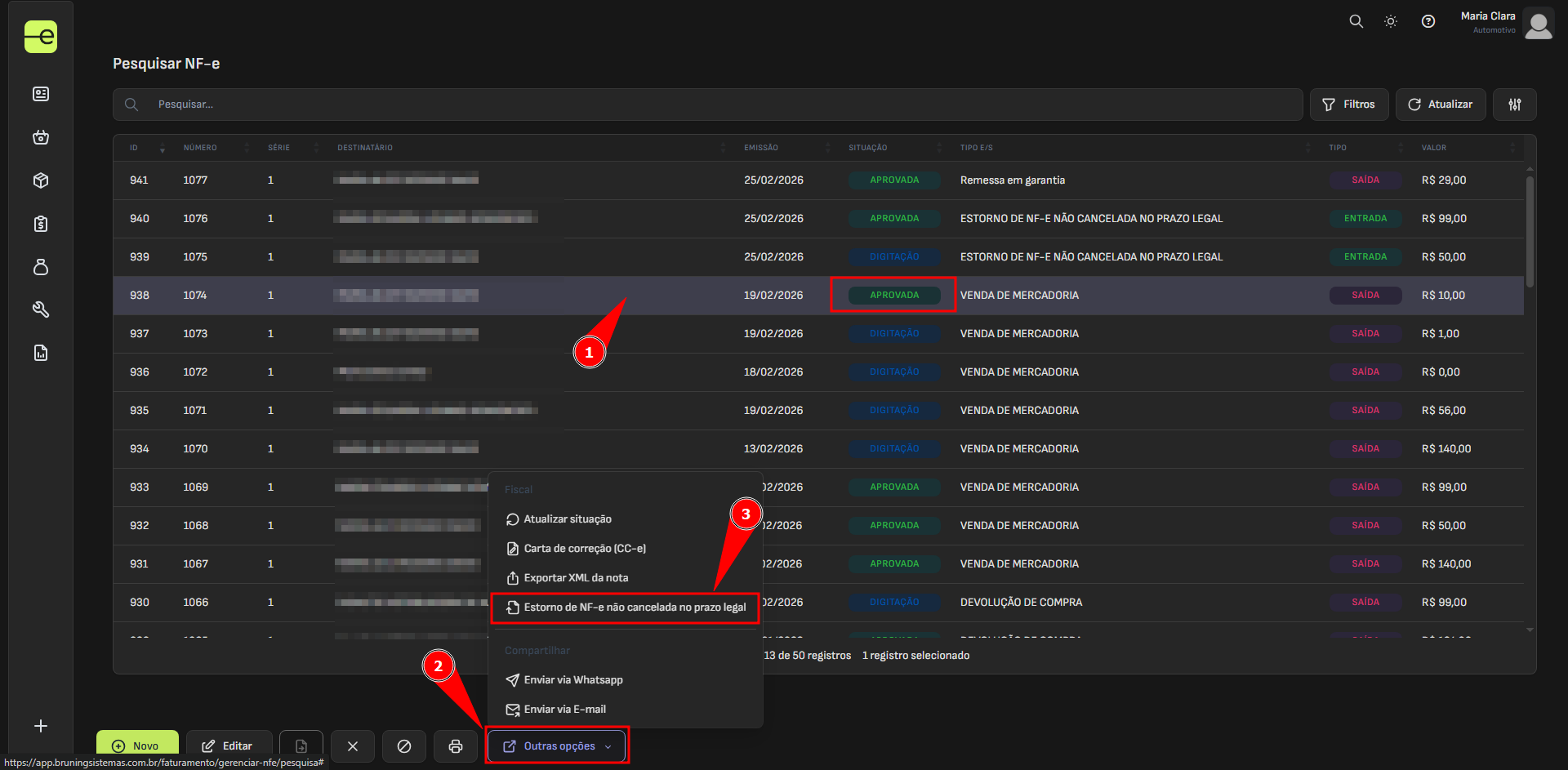Toggle the light/dark theme sun icon

click(1391, 22)
